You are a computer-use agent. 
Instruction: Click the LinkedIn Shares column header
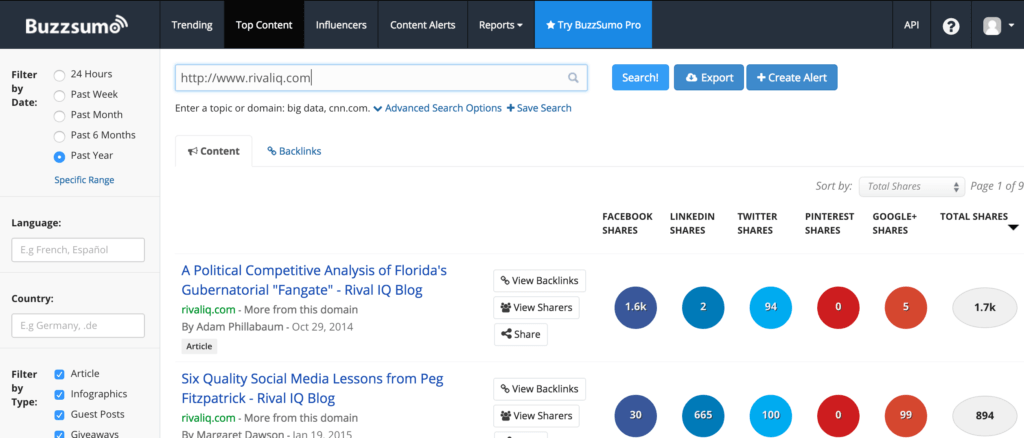tap(692, 223)
